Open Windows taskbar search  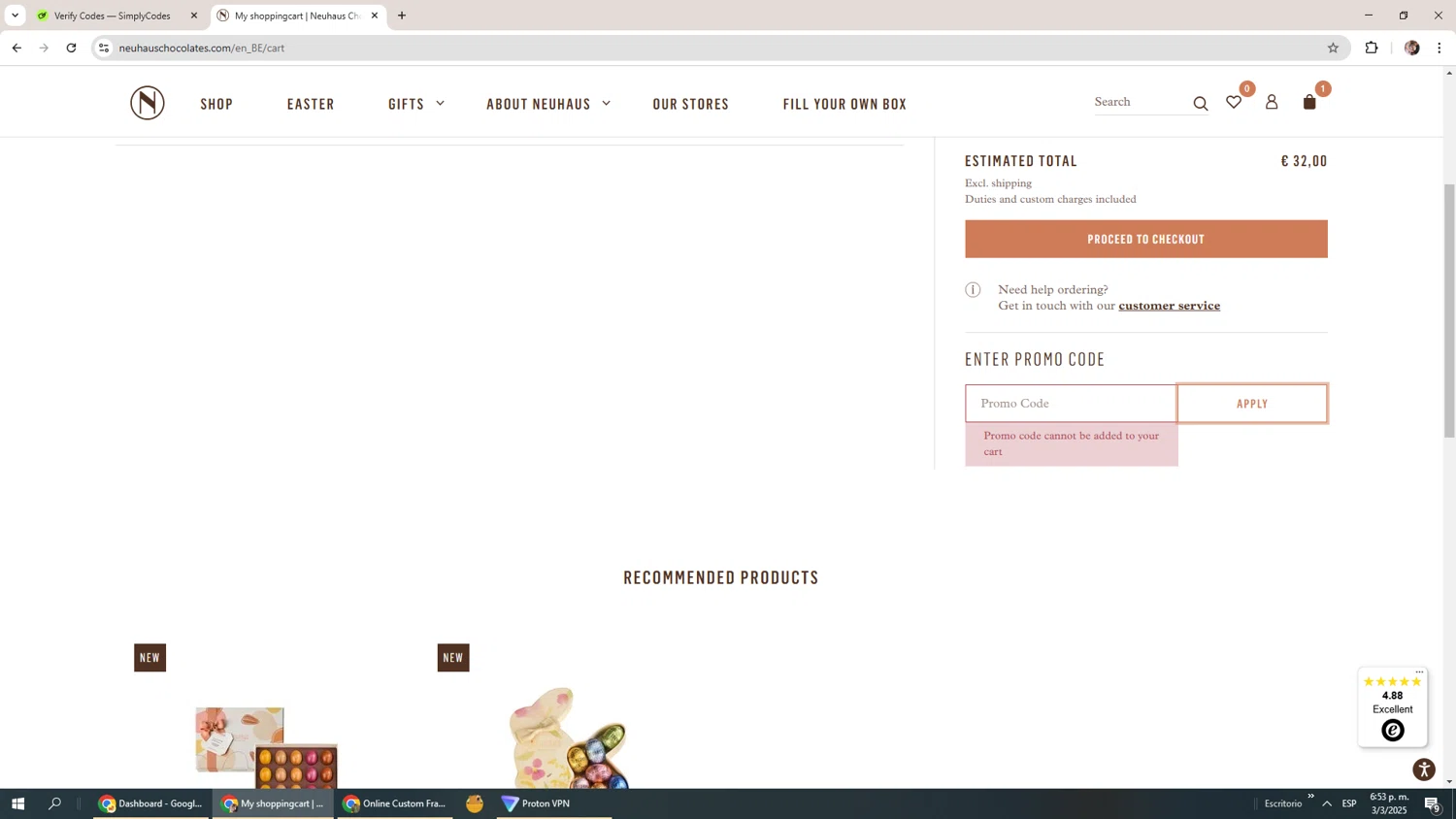[x=55, y=803]
